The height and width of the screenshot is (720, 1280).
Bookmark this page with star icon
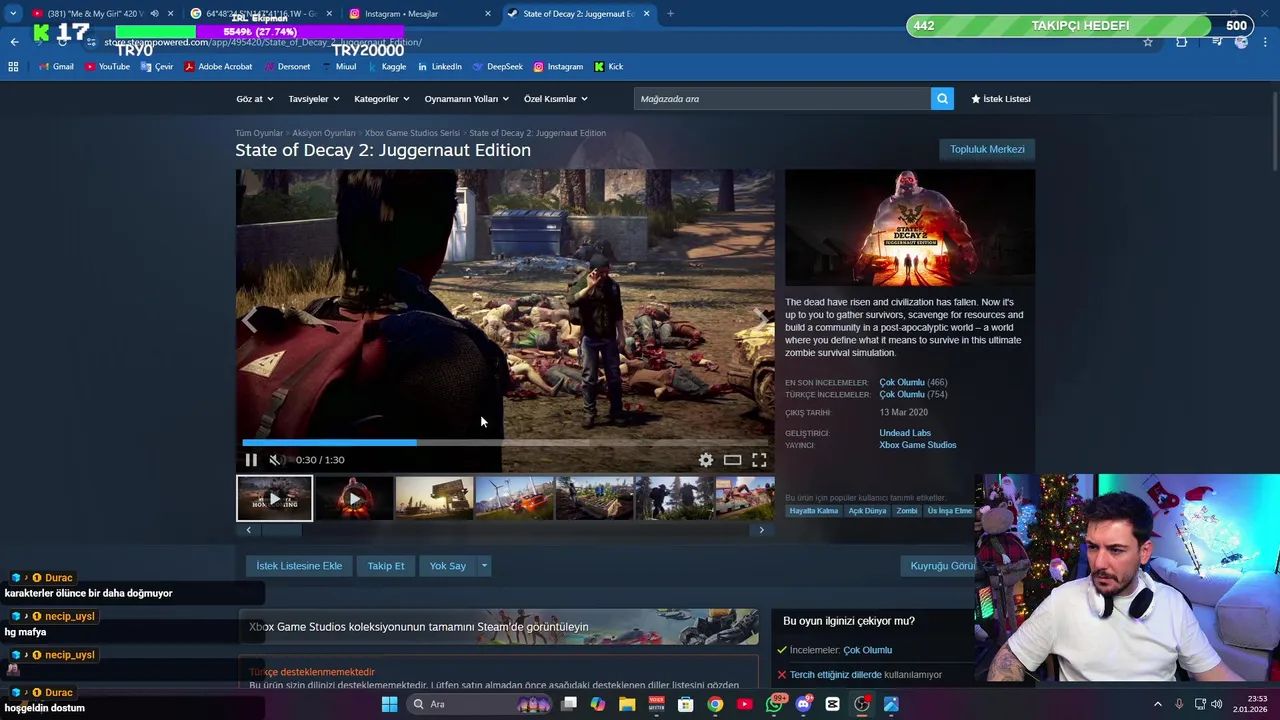click(x=1148, y=42)
